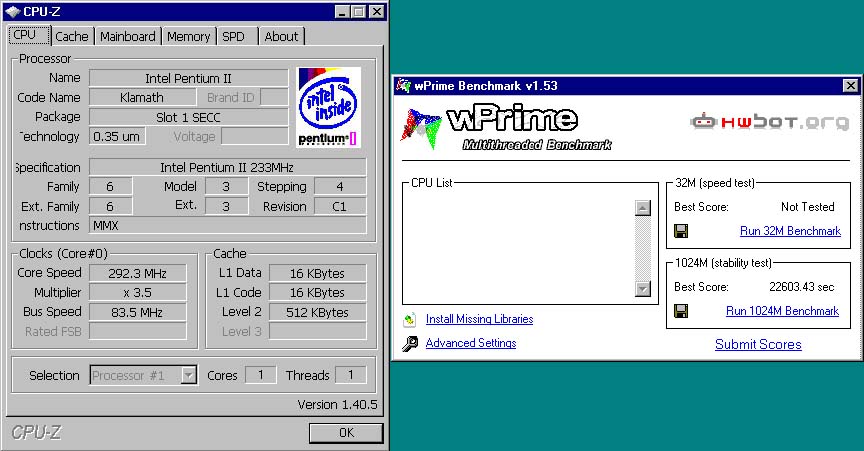Click the Code Name value 'Klamath'

click(142, 98)
